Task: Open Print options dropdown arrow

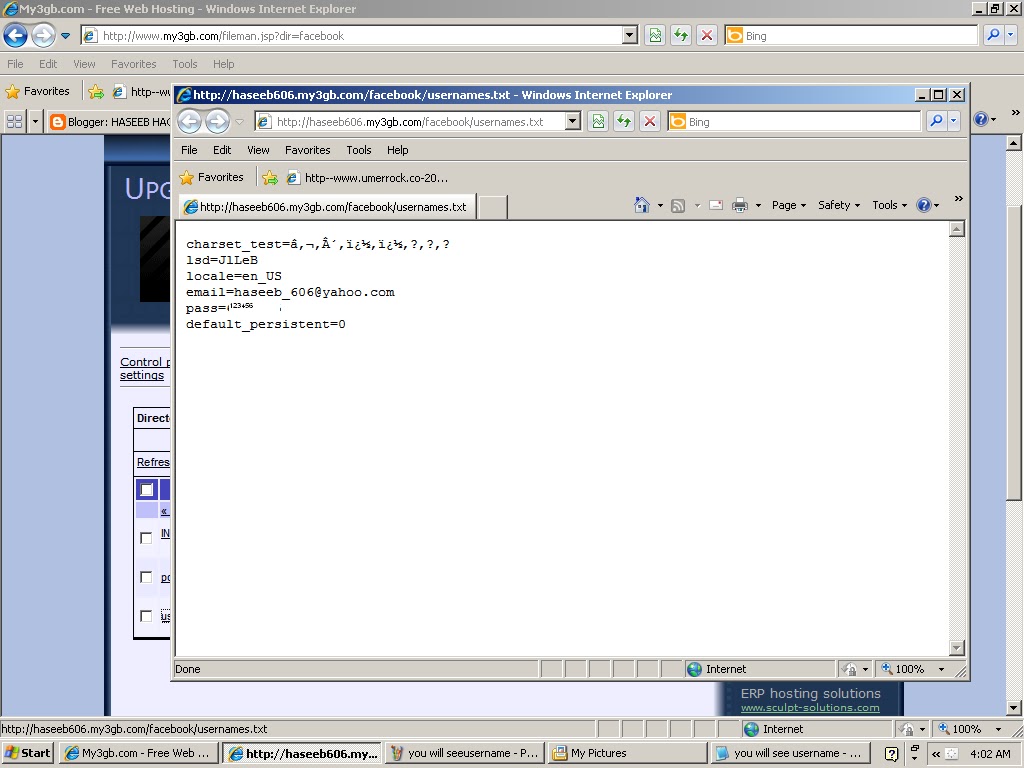Action: 758,206
